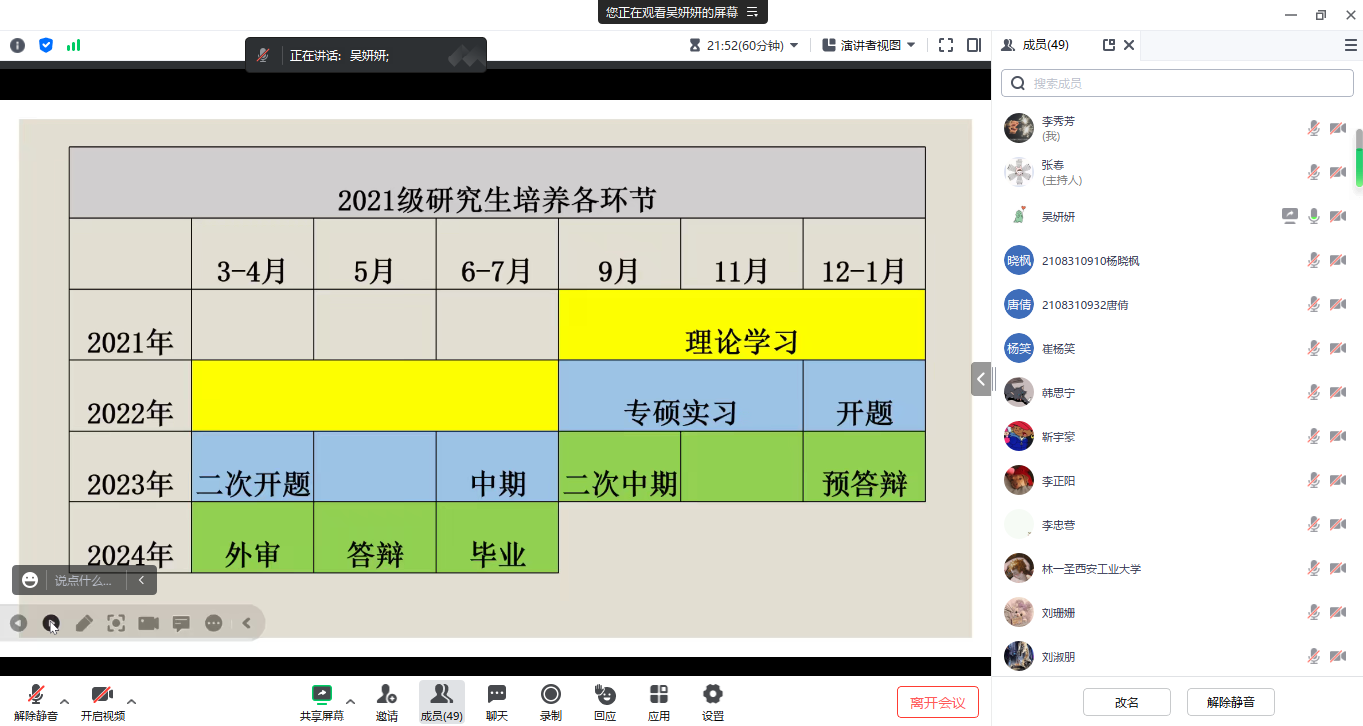Viewport: 1363px width, 726px height.
Task: Expand audio options arrow beside 解除静音
Action: tap(65, 700)
